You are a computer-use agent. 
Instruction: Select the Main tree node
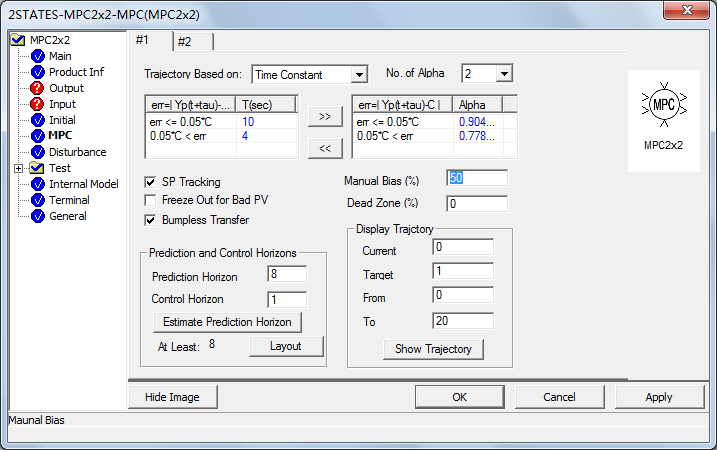click(60, 56)
